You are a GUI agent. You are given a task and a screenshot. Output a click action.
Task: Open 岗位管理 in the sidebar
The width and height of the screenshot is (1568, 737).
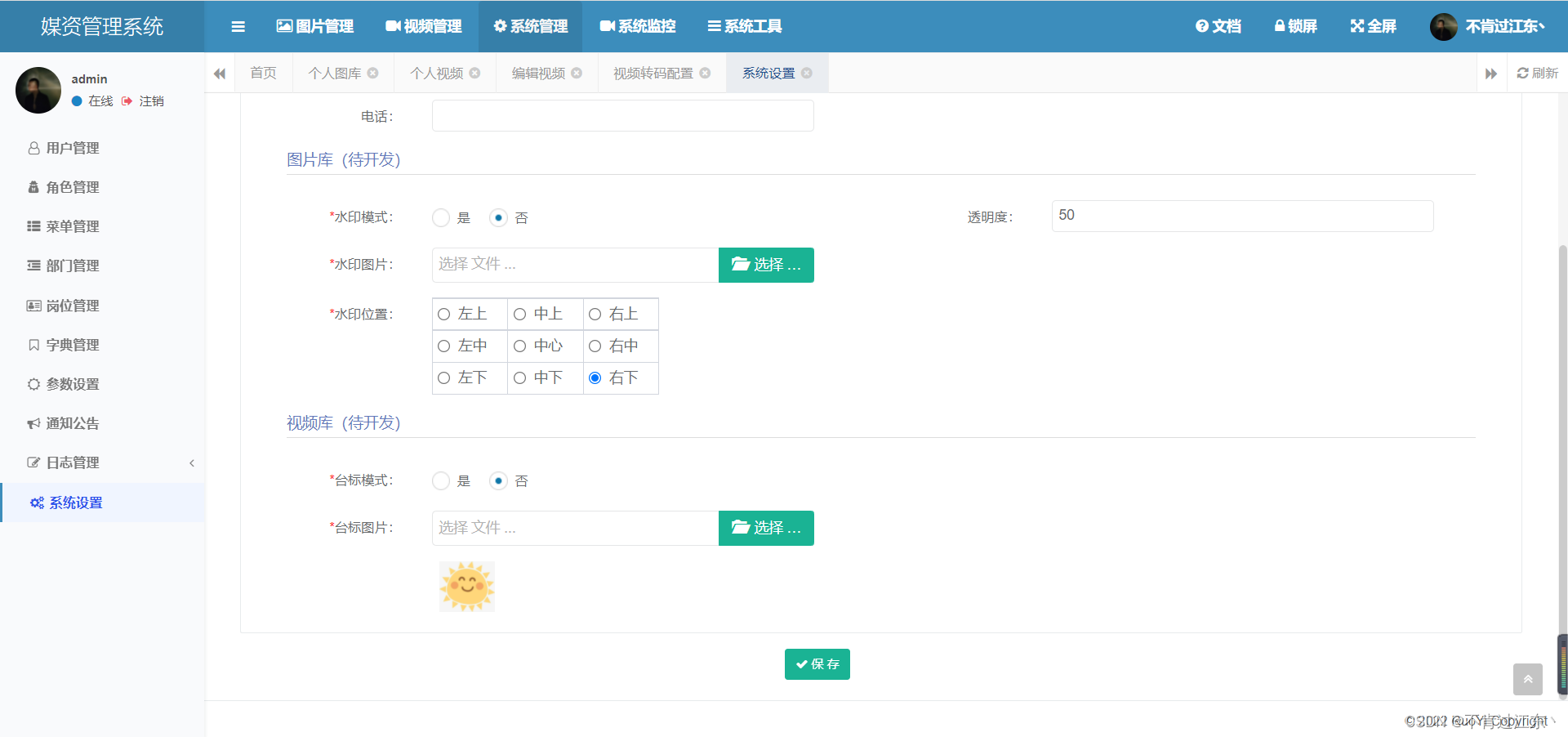coord(102,306)
